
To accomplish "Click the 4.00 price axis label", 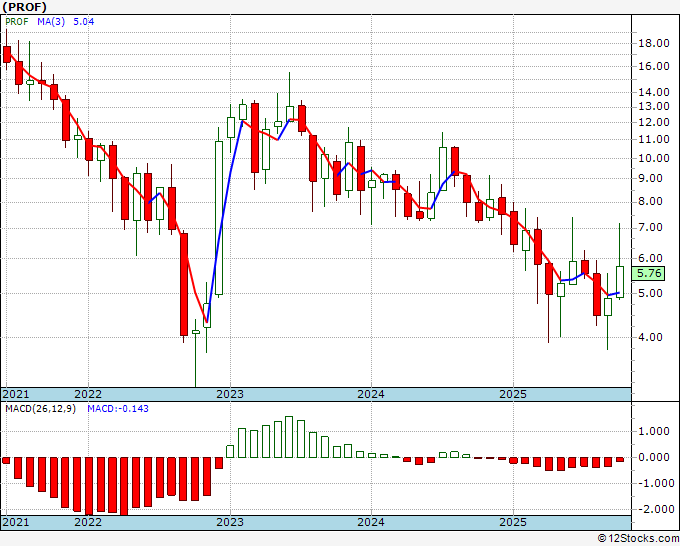I will click(650, 337).
